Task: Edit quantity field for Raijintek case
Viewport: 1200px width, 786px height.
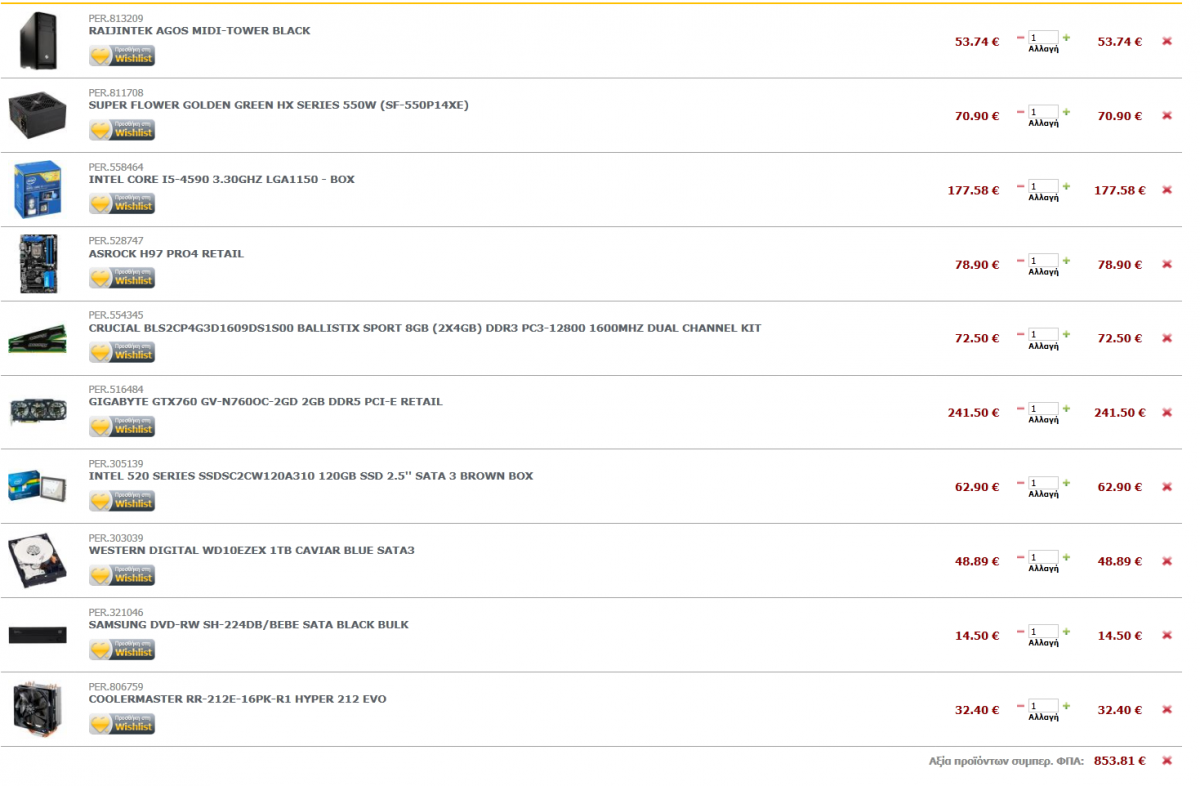Action: 1043,38
